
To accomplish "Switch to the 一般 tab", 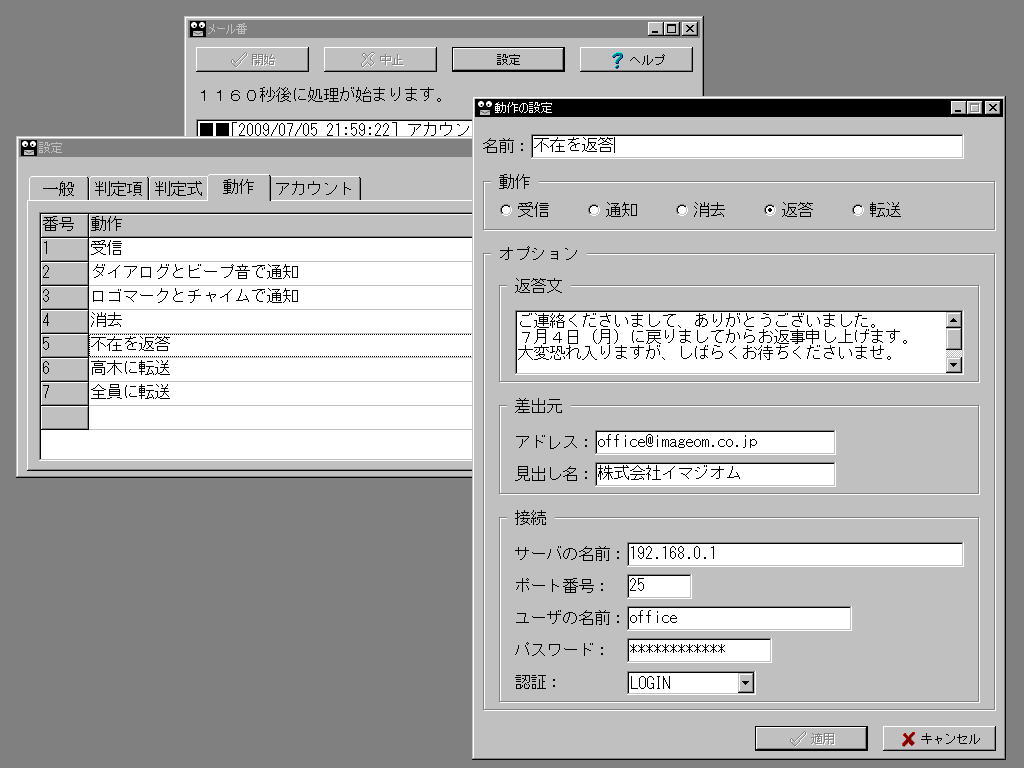I will 58,188.
